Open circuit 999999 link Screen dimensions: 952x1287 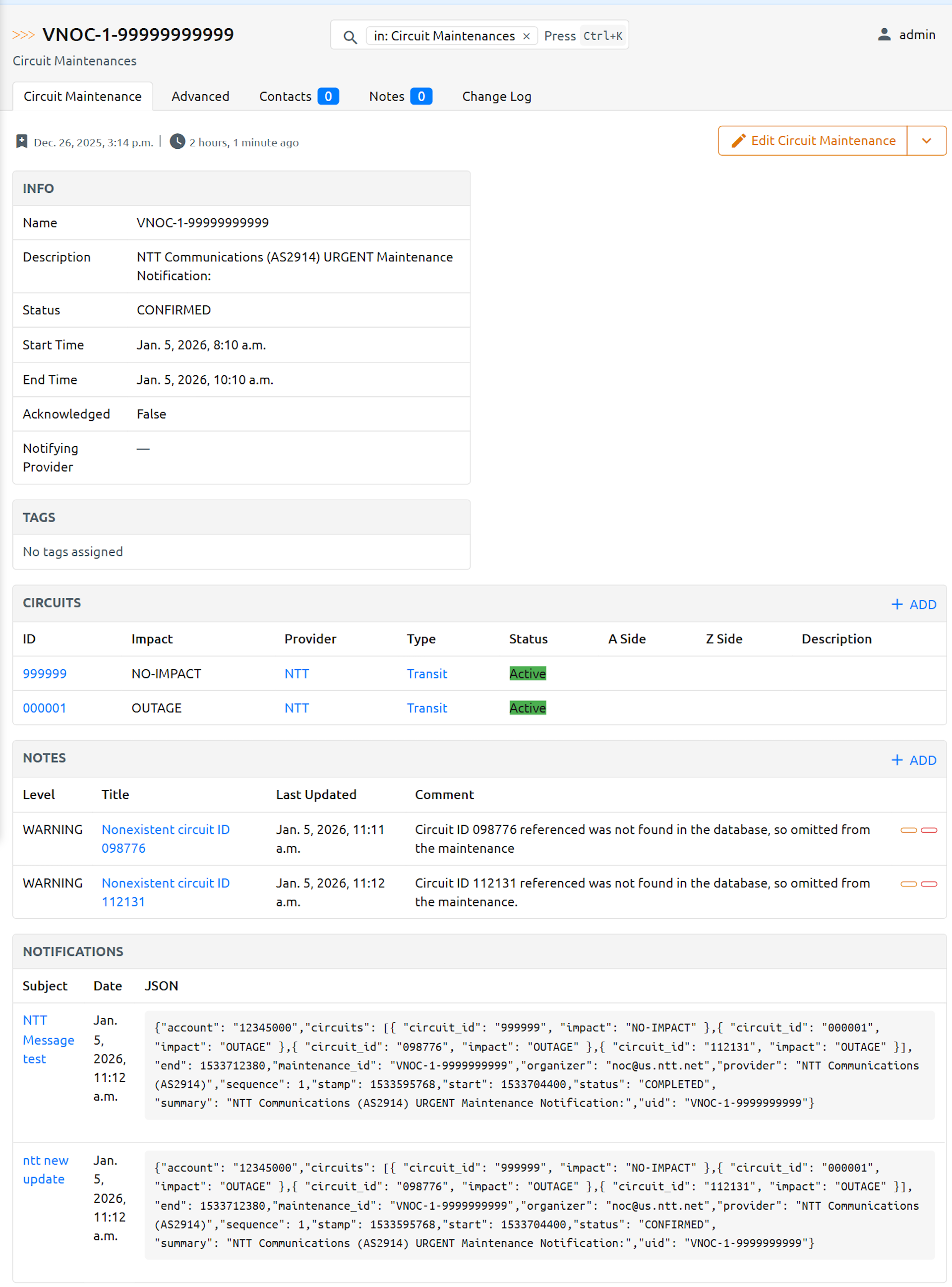pos(44,673)
